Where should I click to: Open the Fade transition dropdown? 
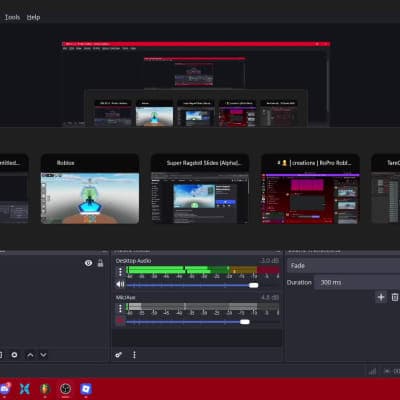point(343,266)
